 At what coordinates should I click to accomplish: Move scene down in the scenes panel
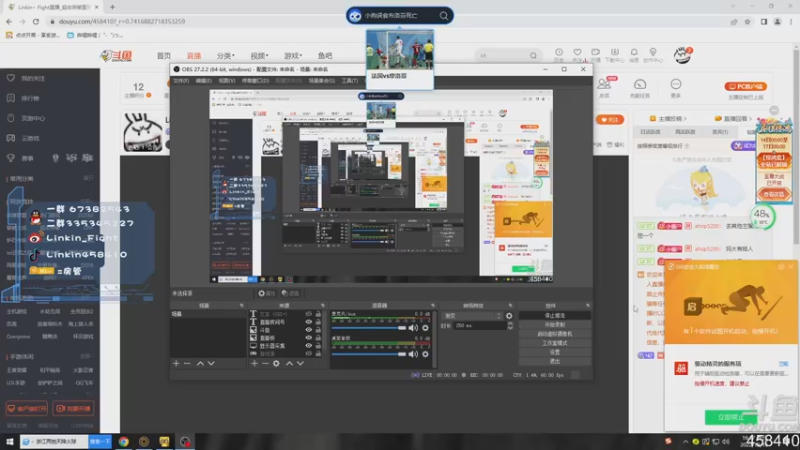(x=211, y=363)
